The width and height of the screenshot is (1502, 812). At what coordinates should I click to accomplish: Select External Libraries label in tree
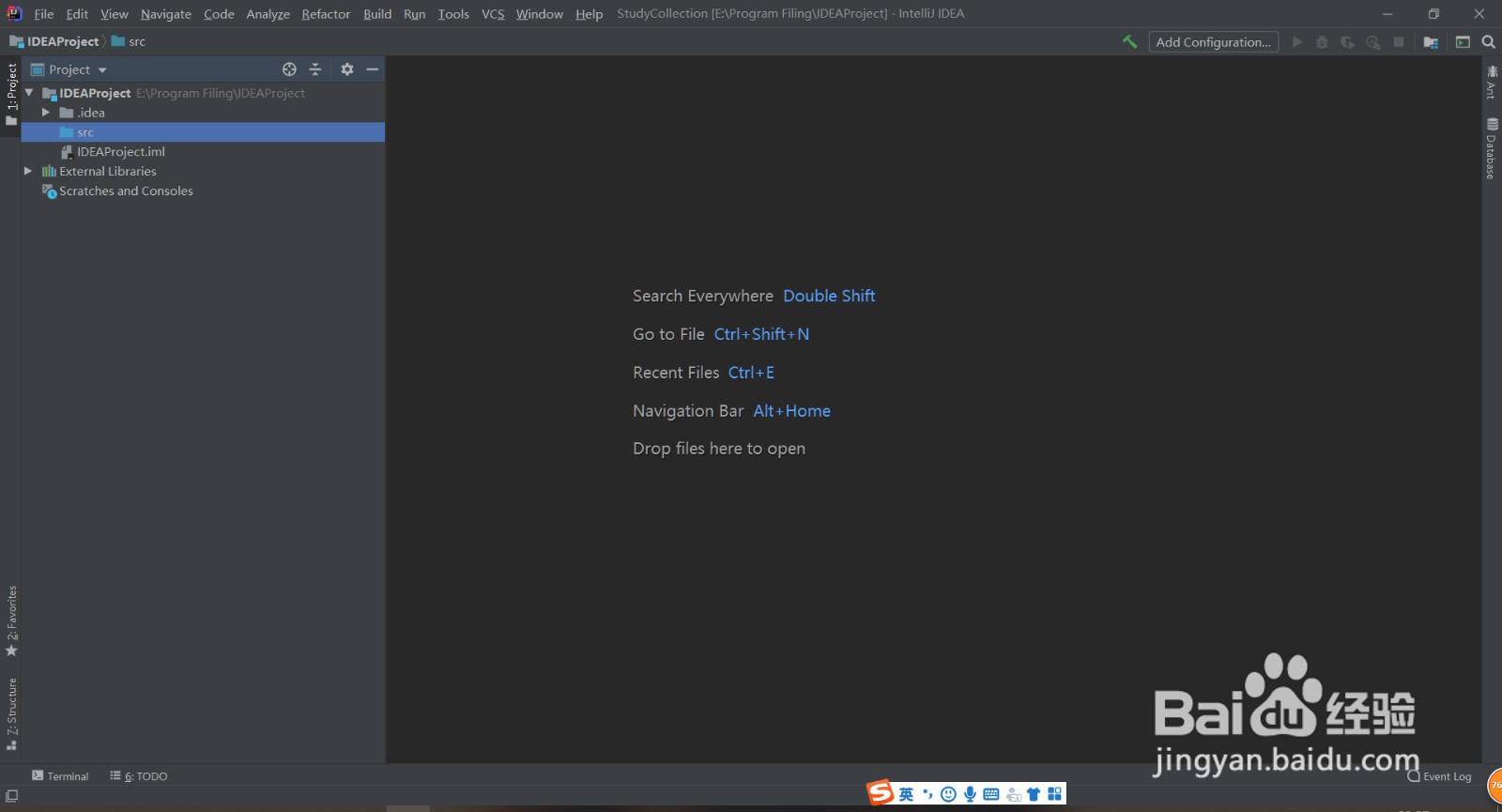point(108,171)
